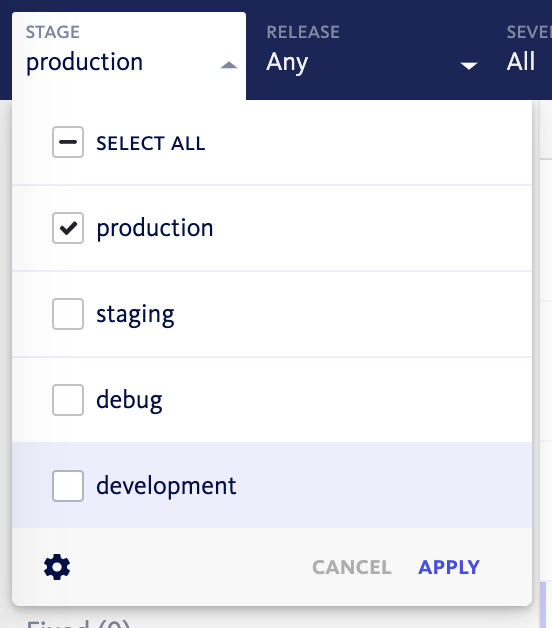Check the development stage checkbox
552x628 pixels.
[68, 486]
